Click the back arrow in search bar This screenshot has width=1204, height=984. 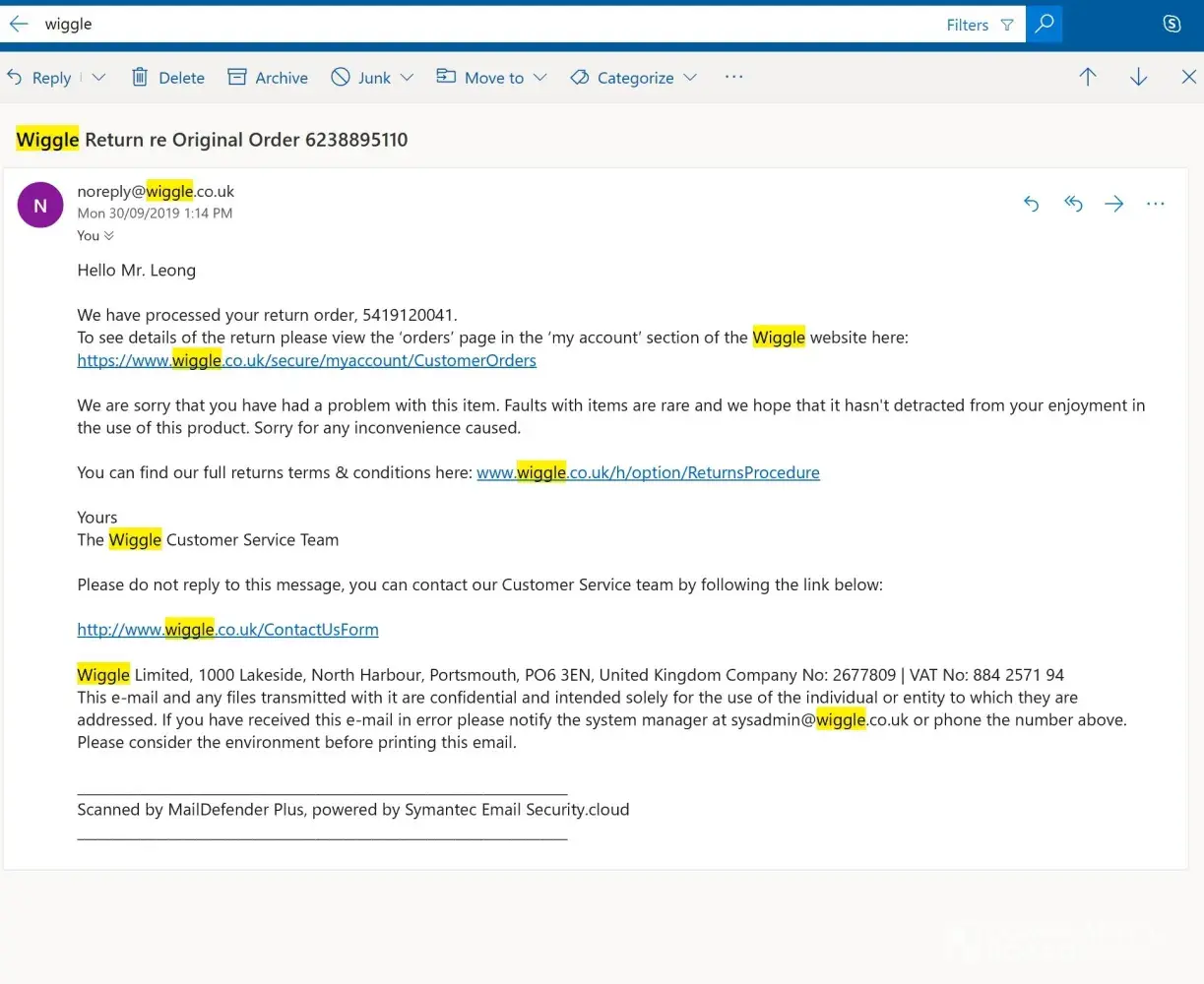coord(19,25)
